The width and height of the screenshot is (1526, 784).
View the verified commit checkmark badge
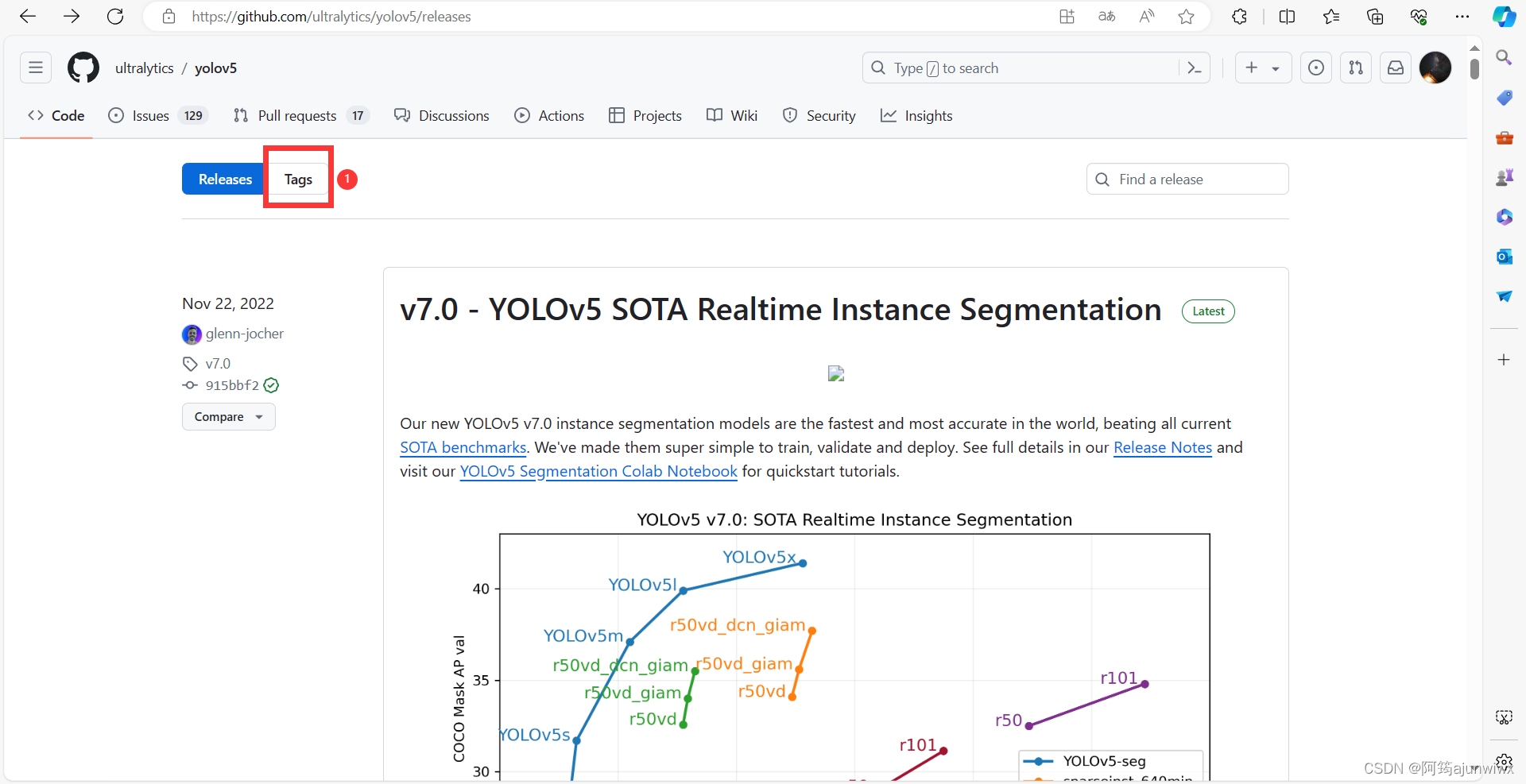pyautogui.click(x=271, y=385)
